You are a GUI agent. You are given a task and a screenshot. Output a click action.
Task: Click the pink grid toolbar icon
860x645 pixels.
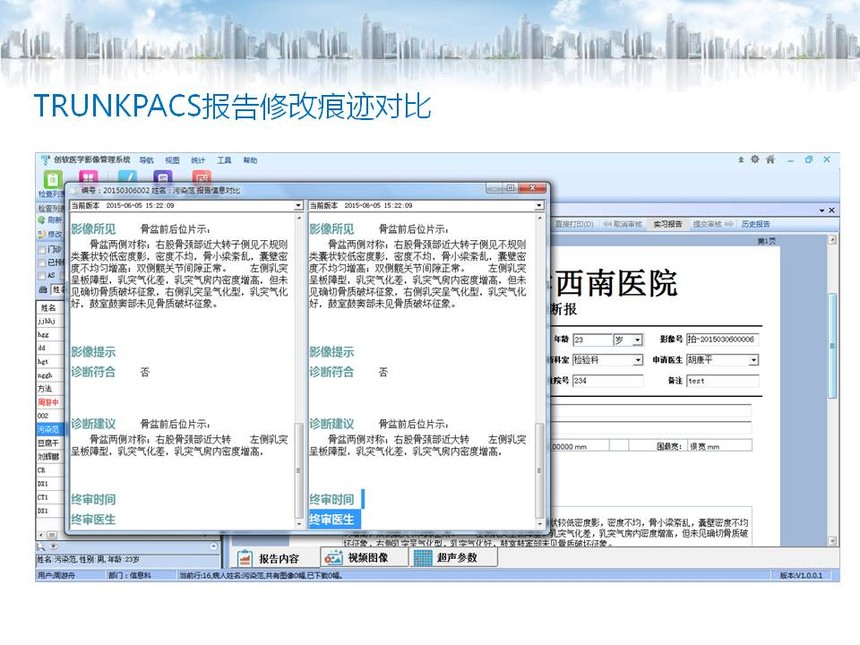(x=88, y=176)
